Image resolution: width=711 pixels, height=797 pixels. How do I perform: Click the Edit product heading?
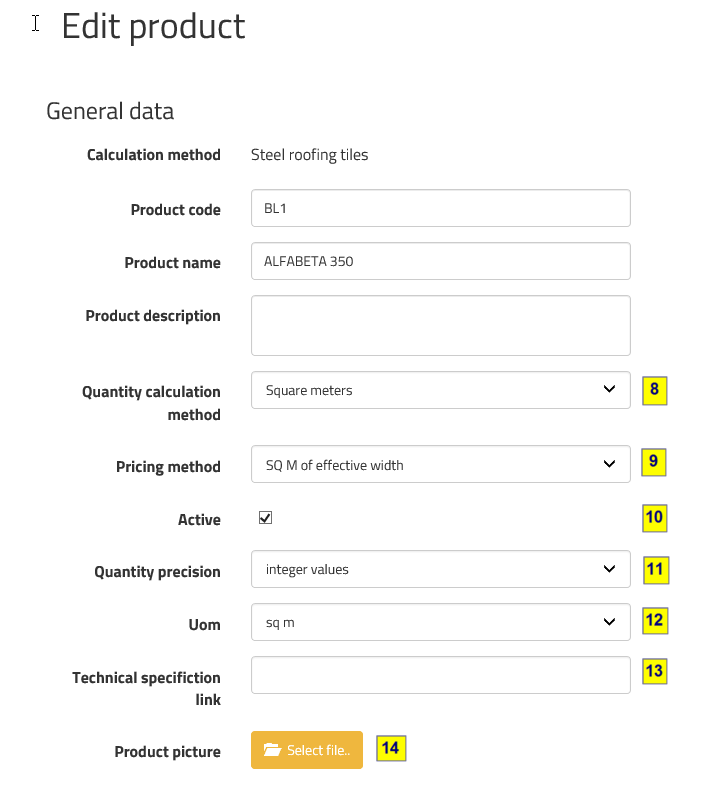coord(153,26)
